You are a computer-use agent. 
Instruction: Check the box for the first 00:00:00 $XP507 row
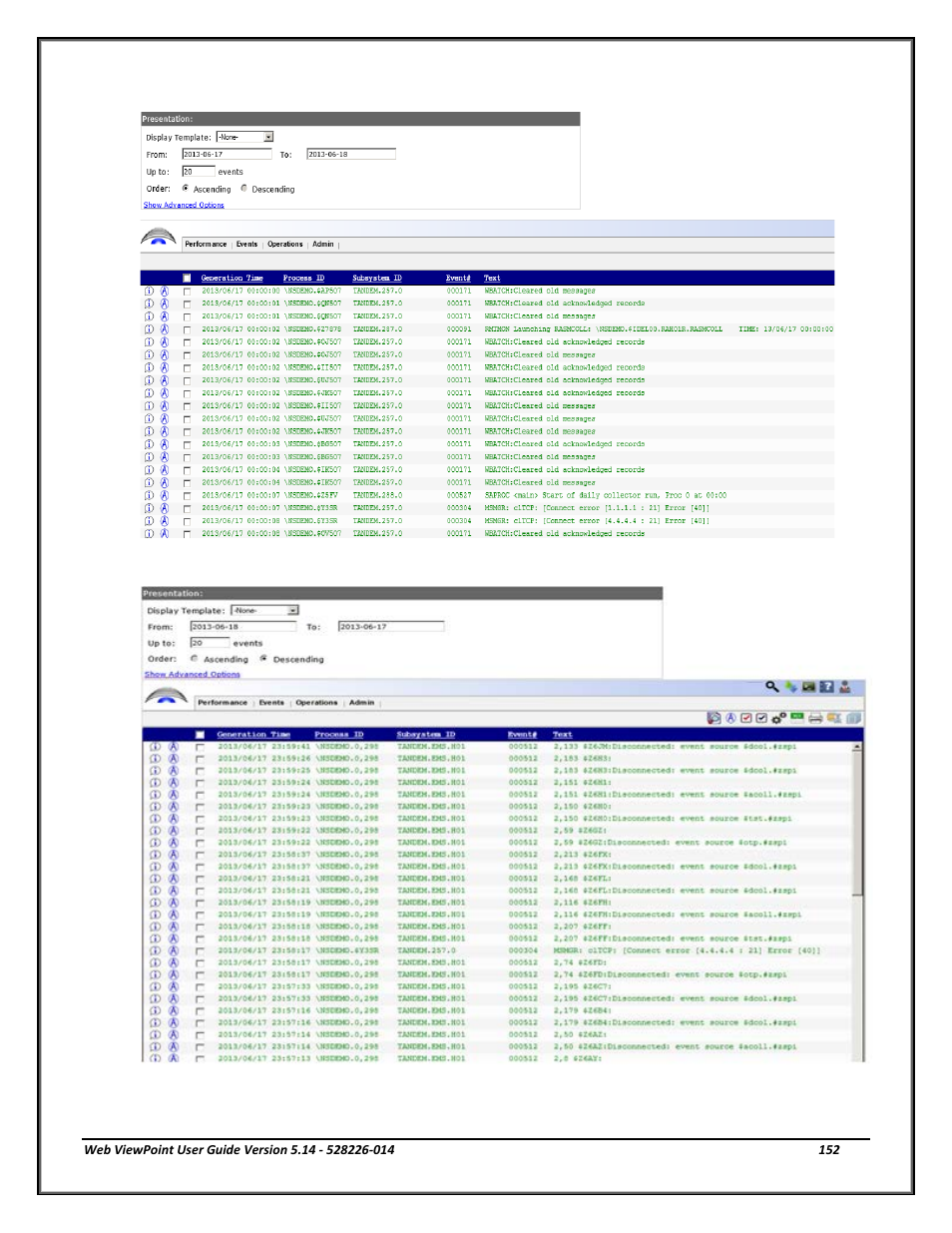187,292
